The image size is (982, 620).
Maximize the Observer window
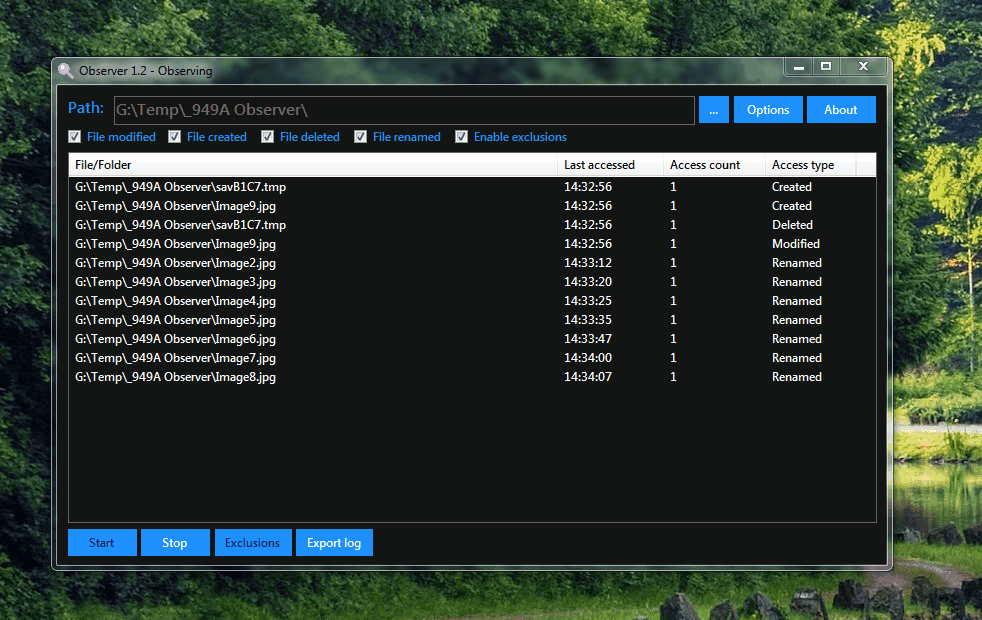coord(826,66)
